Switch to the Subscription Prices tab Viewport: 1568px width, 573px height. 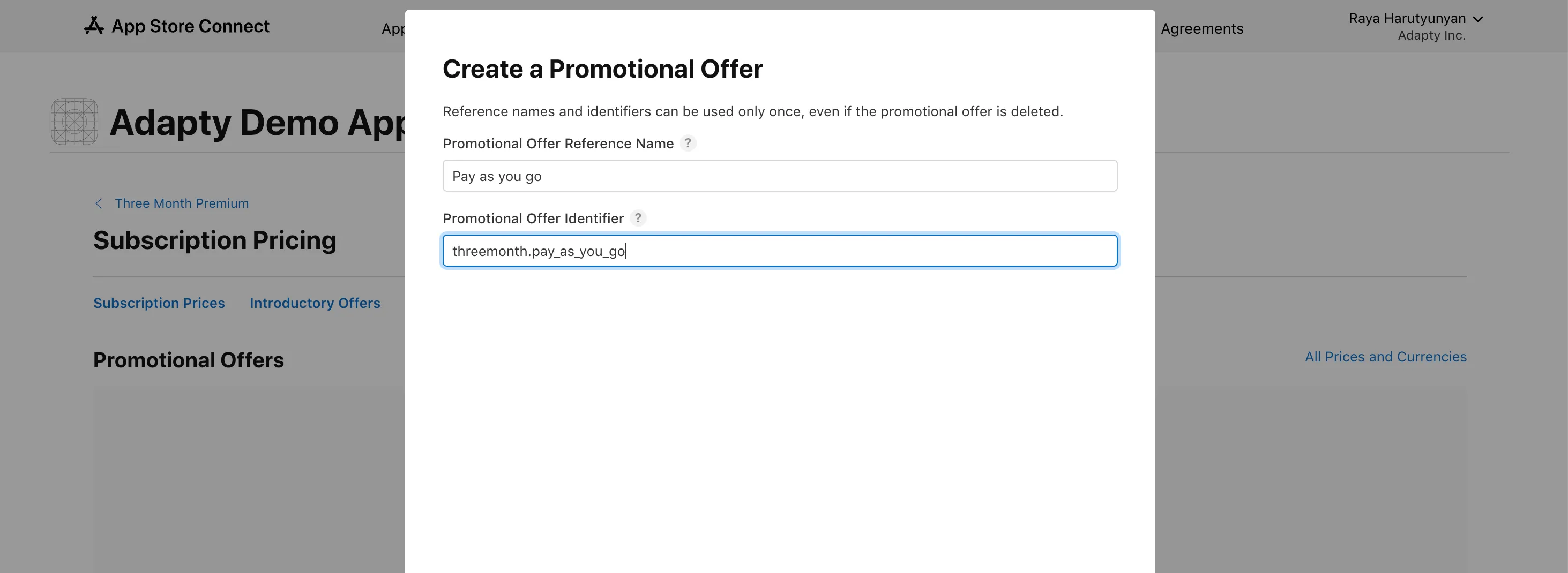(x=159, y=303)
